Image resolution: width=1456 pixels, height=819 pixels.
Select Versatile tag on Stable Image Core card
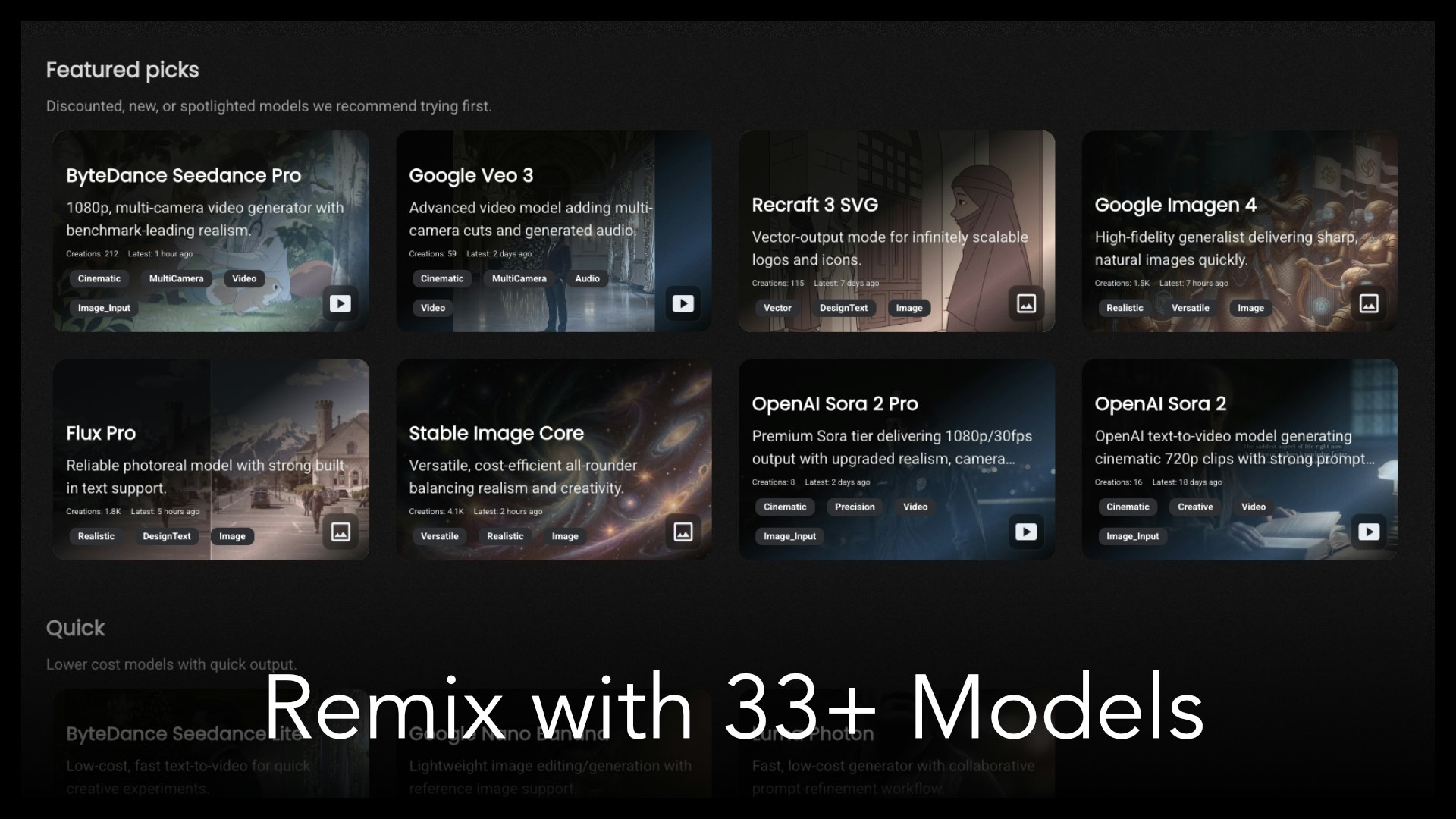(x=440, y=536)
